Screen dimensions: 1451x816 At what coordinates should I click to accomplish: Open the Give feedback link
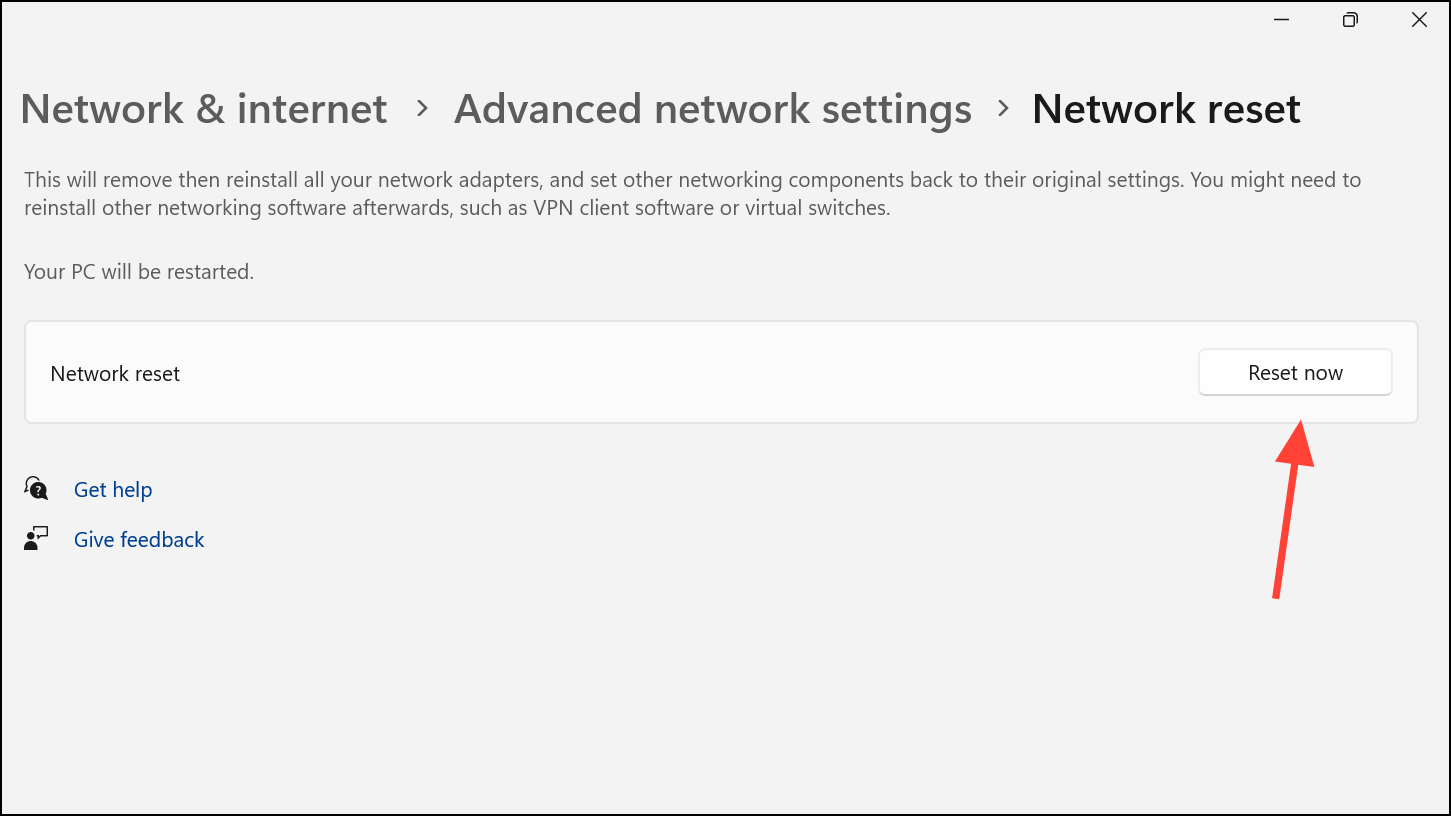coord(139,540)
